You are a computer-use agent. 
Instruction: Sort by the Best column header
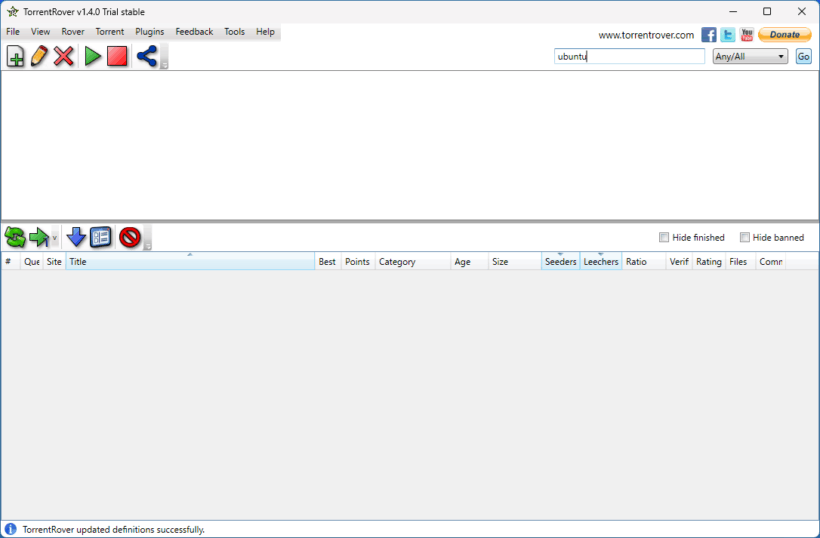tap(328, 261)
